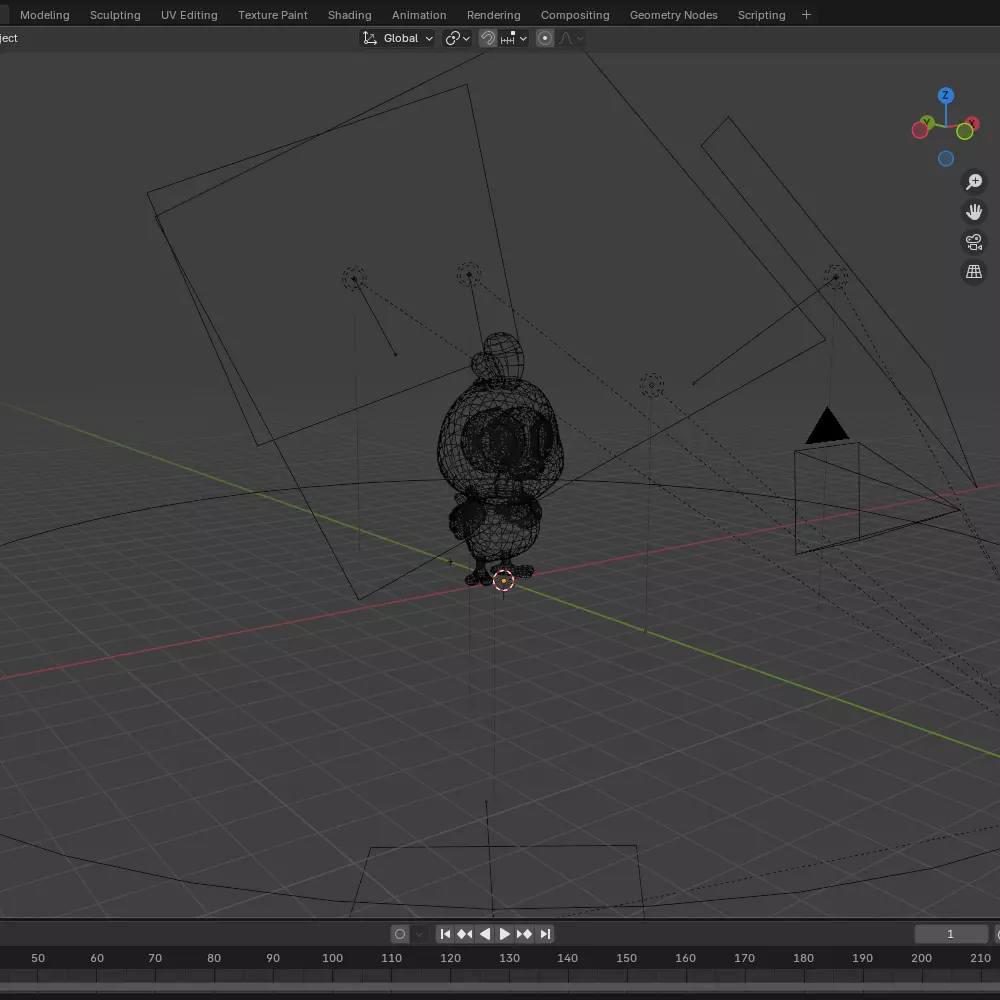This screenshot has width=1000, height=1000.
Task: Toggle the snap magnet button
Action: (488, 38)
